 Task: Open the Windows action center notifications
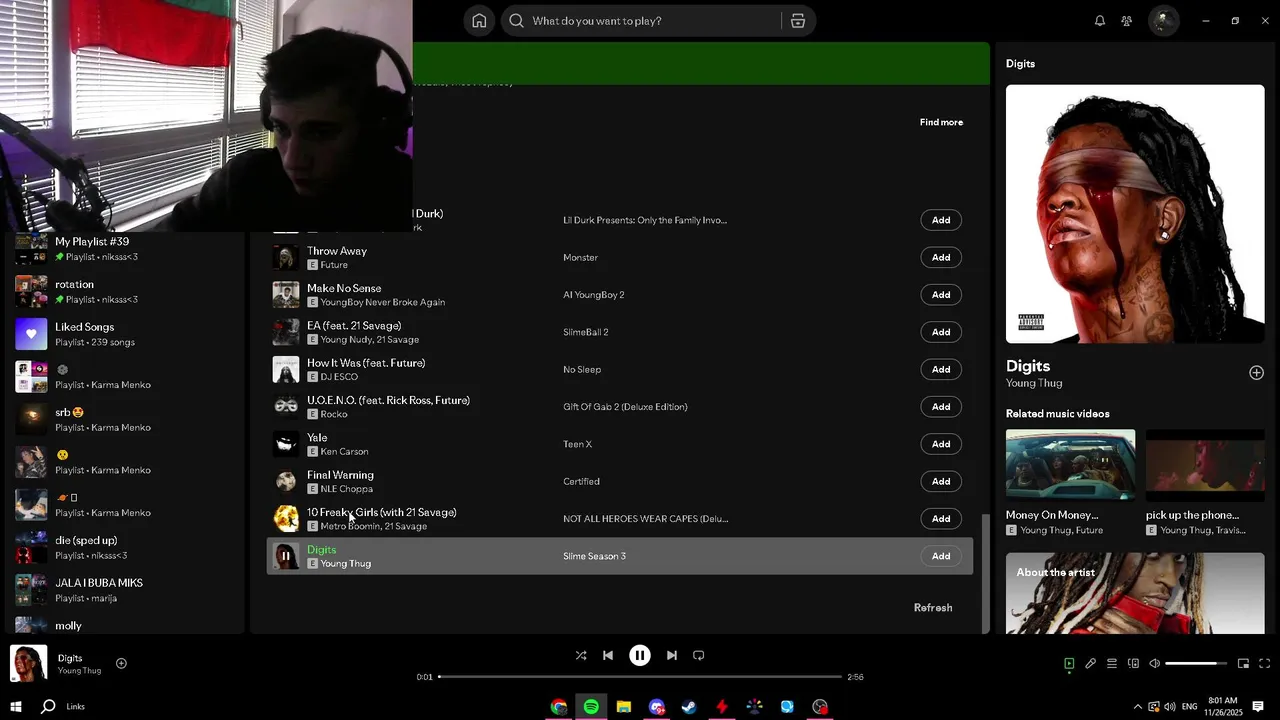click(1258, 707)
